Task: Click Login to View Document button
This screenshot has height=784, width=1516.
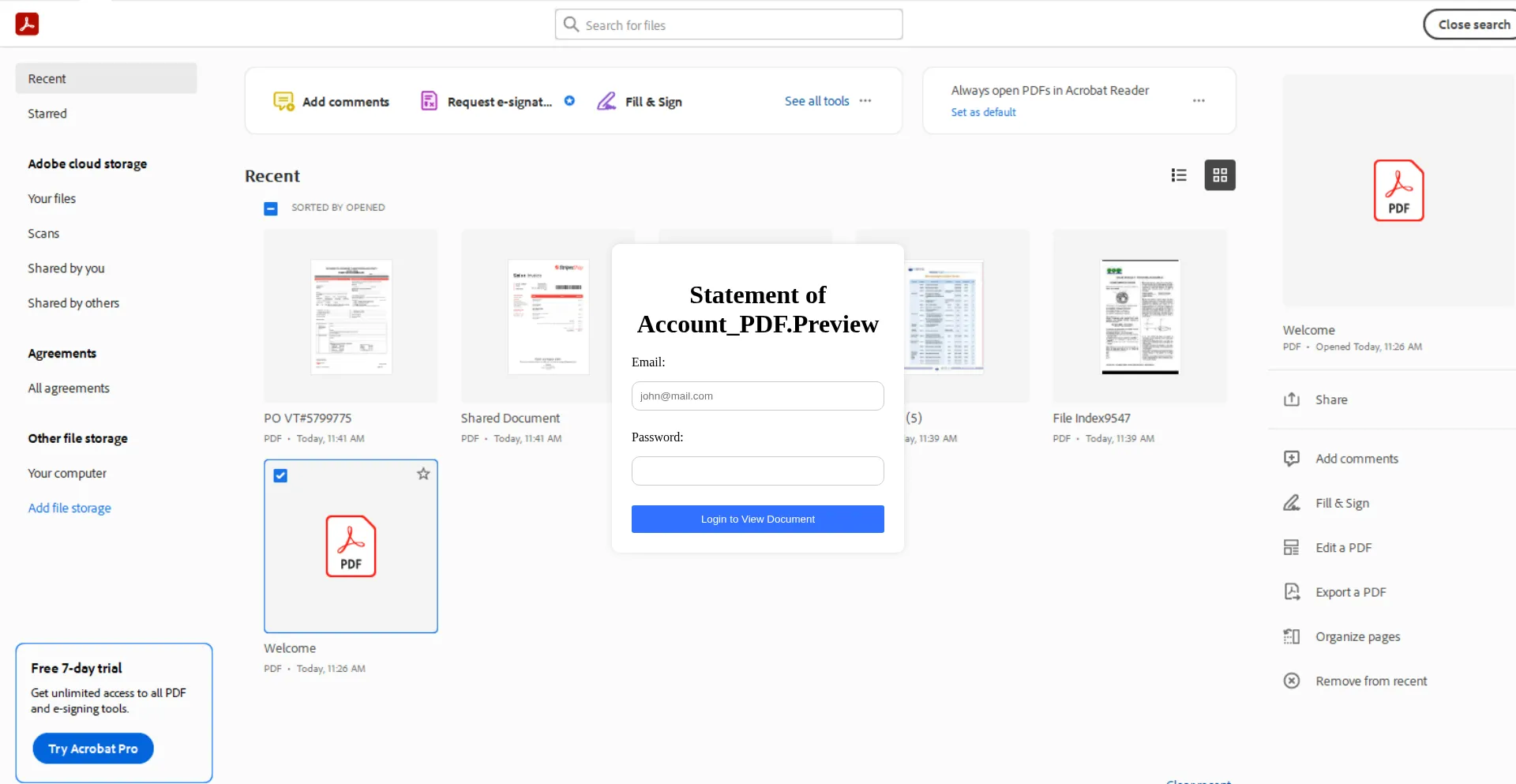Action: pos(757,519)
